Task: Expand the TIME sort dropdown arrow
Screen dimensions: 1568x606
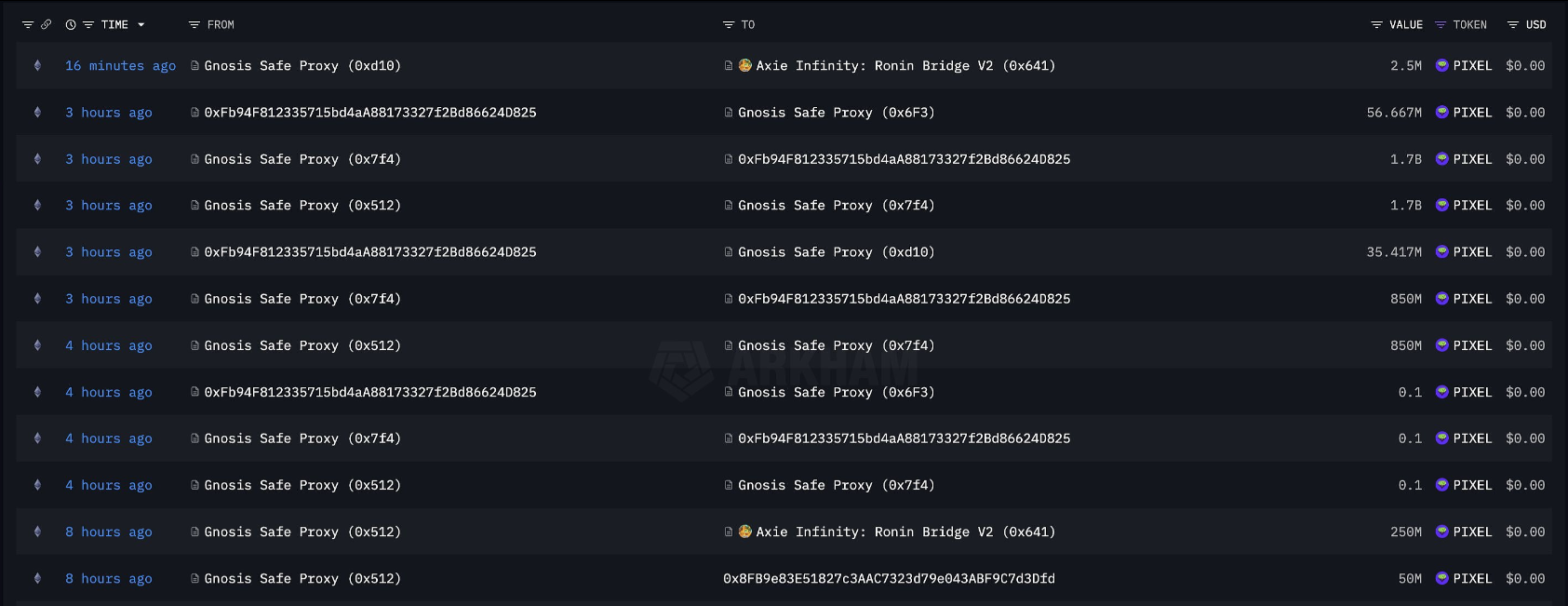Action: (141, 25)
